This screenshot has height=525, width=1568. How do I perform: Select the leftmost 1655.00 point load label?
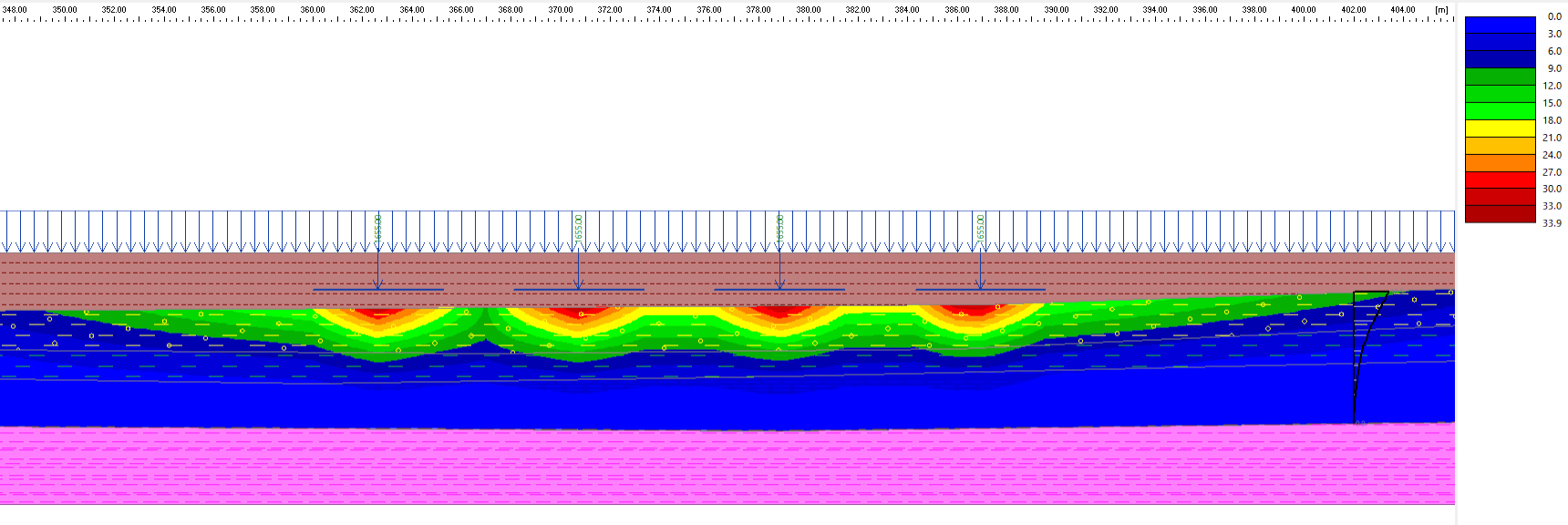(377, 228)
